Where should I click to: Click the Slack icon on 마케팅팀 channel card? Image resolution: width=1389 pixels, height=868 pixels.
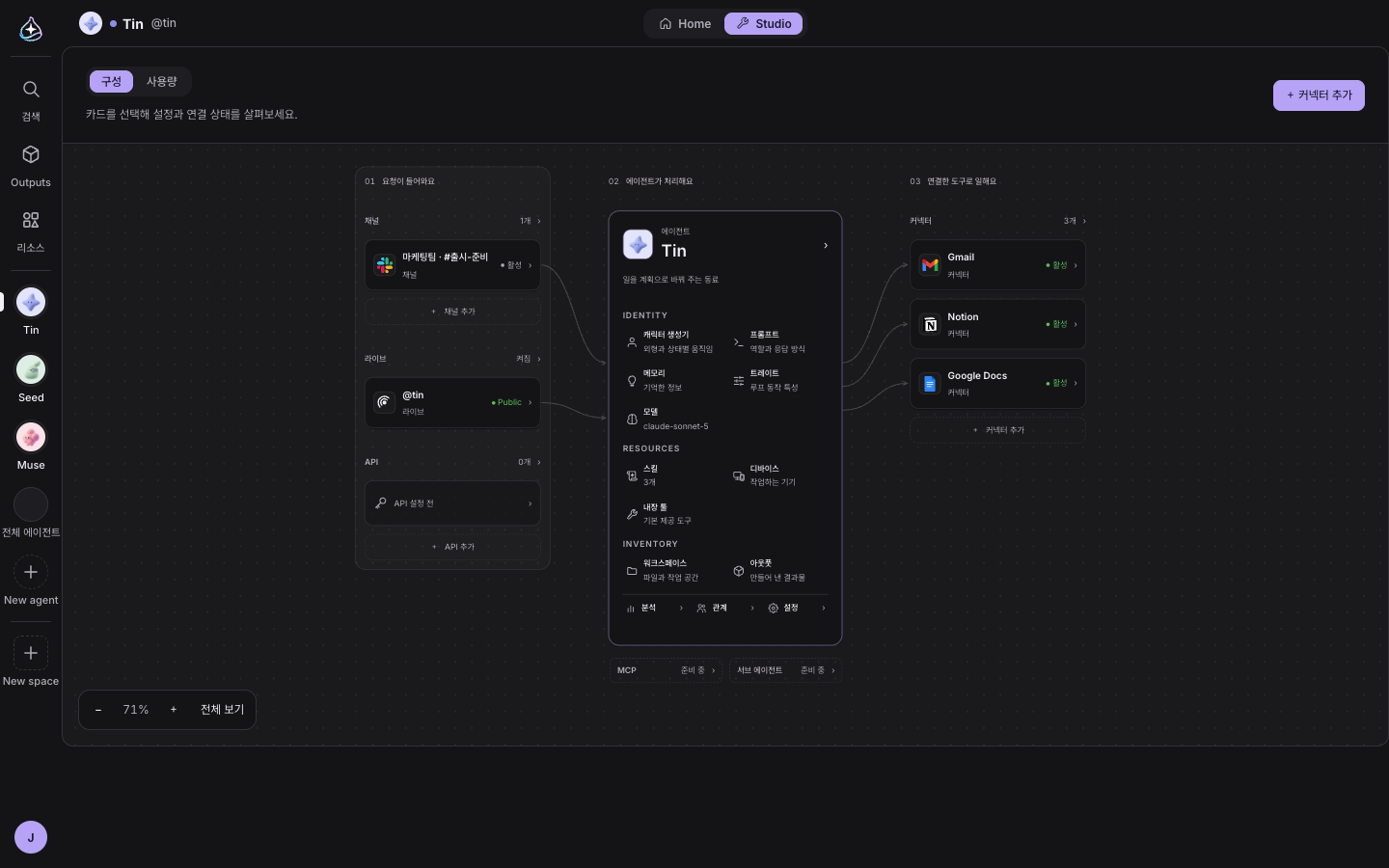tap(385, 265)
